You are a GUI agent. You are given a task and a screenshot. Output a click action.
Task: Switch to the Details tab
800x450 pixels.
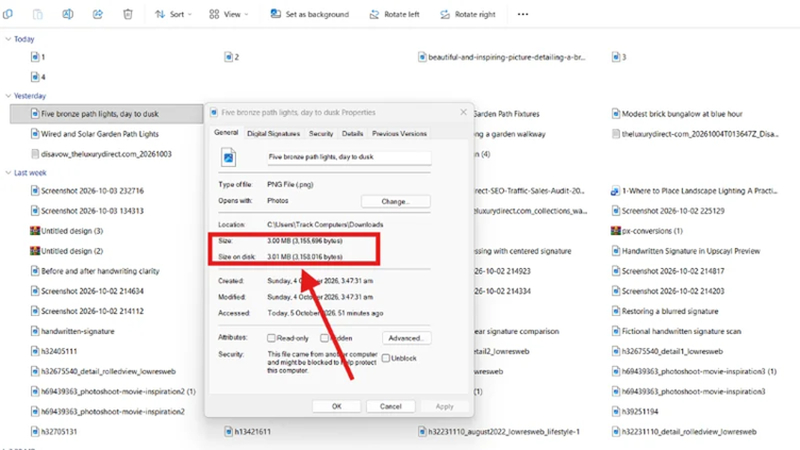353,134
